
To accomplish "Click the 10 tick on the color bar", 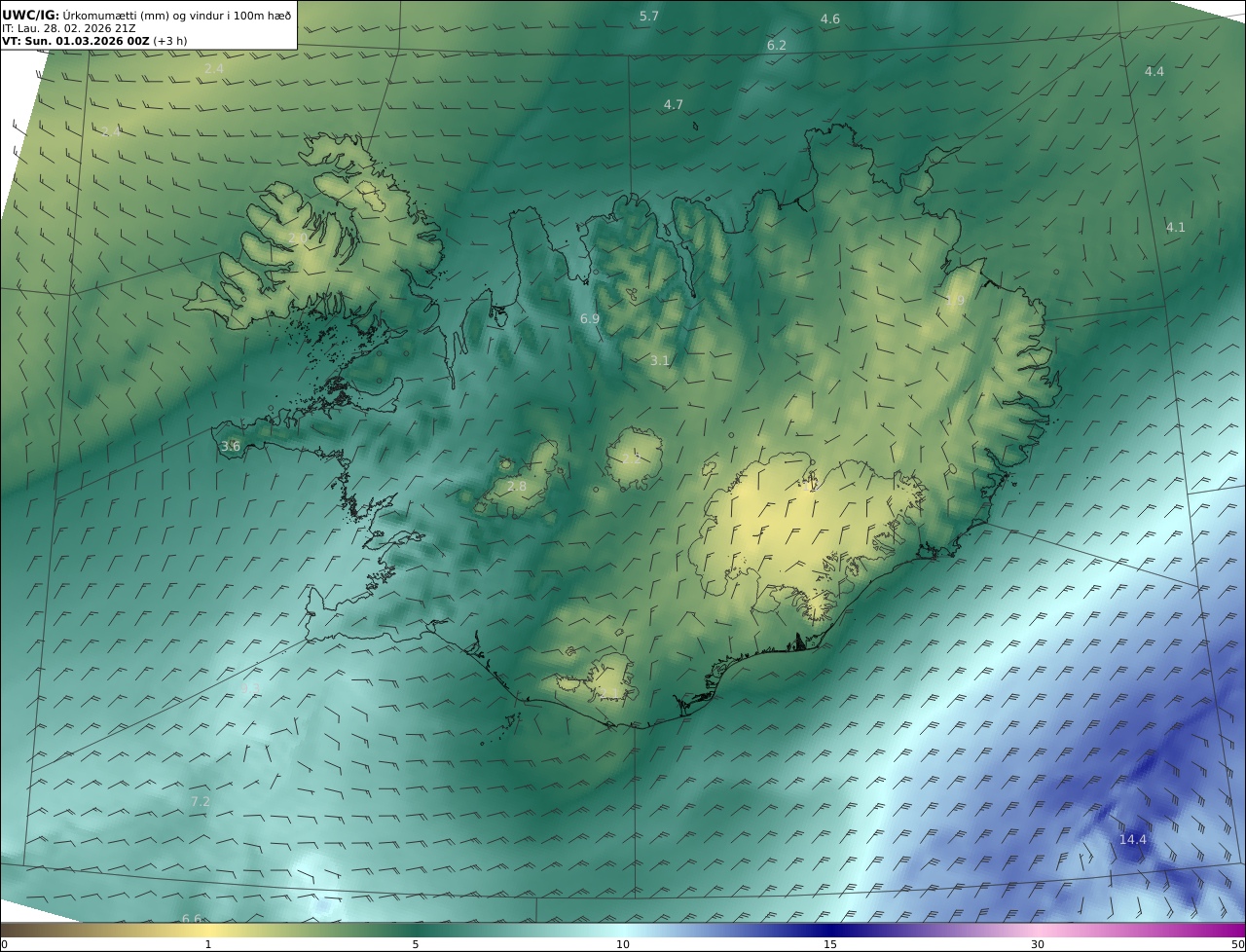I will click(x=623, y=944).
